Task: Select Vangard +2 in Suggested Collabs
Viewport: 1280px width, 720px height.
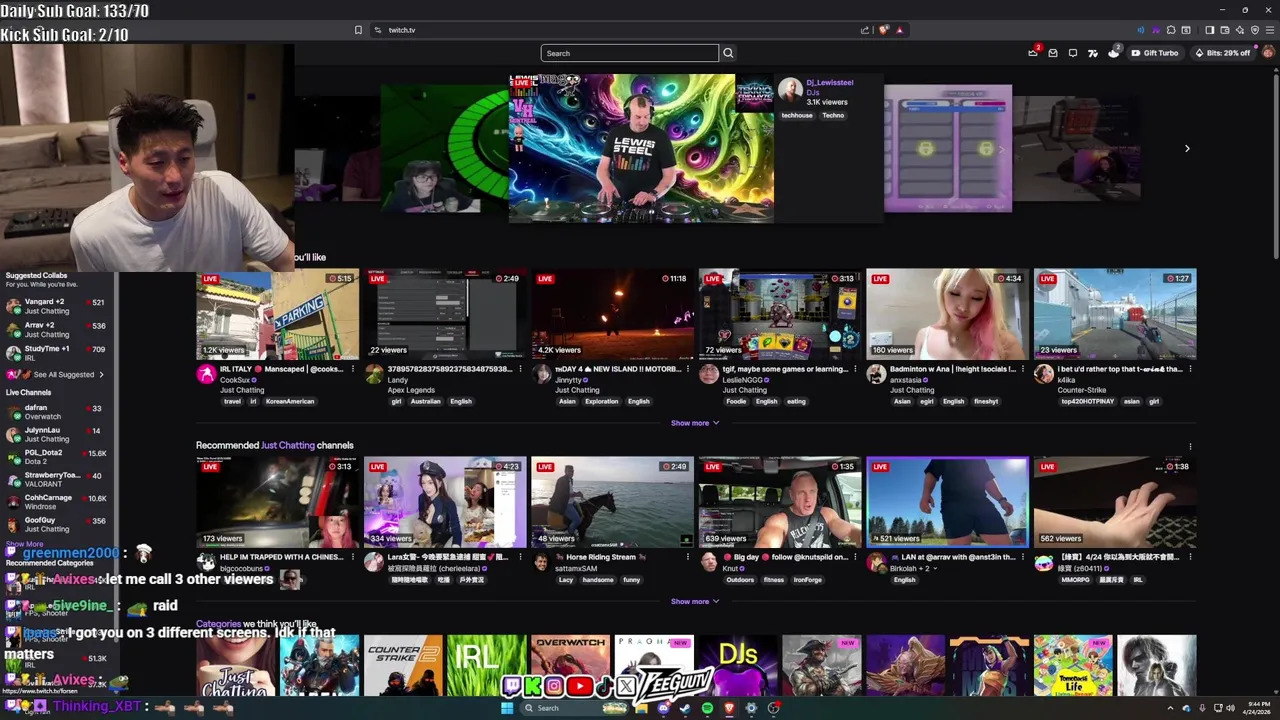Action: coord(55,306)
